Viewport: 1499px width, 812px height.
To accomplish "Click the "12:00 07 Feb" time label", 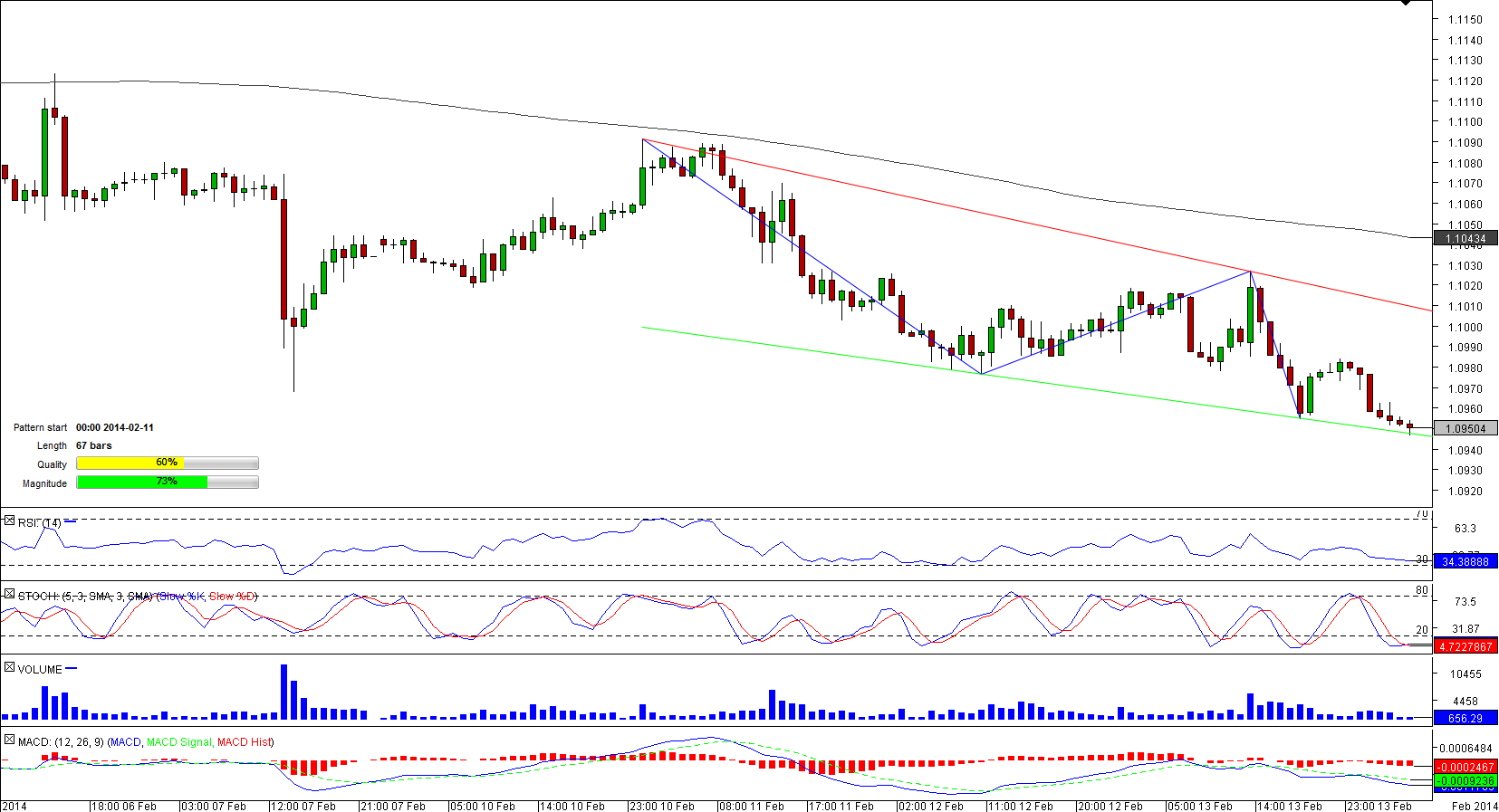I will click(x=303, y=807).
